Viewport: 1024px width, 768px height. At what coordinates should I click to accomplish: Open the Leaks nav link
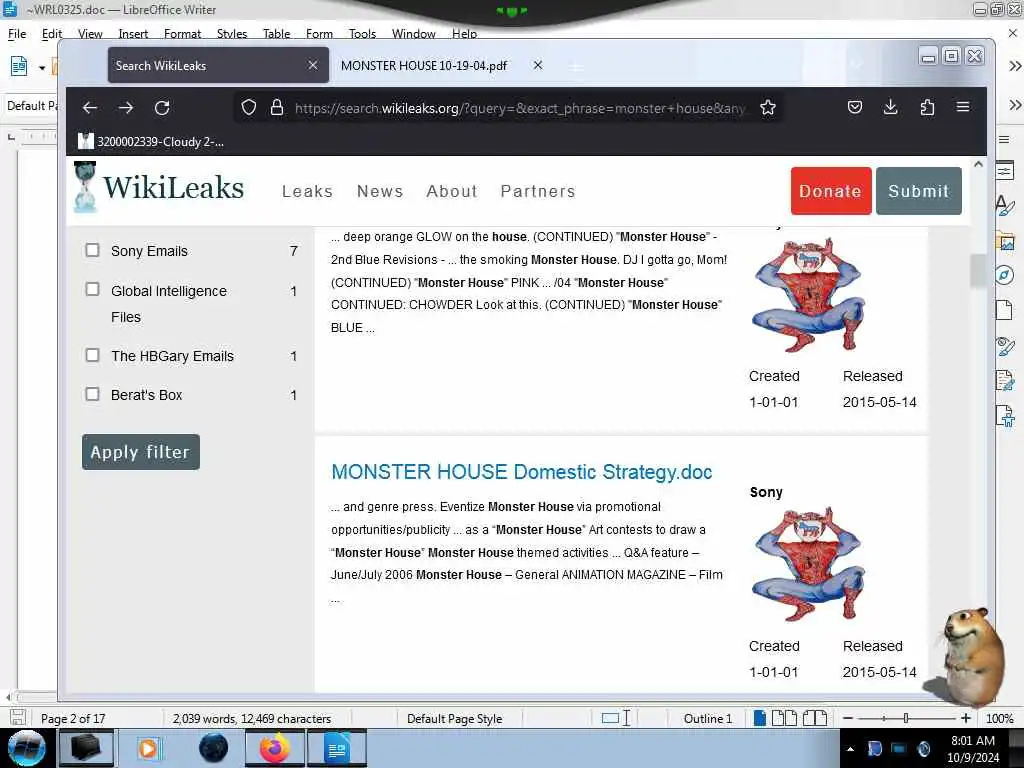[x=308, y=191]
